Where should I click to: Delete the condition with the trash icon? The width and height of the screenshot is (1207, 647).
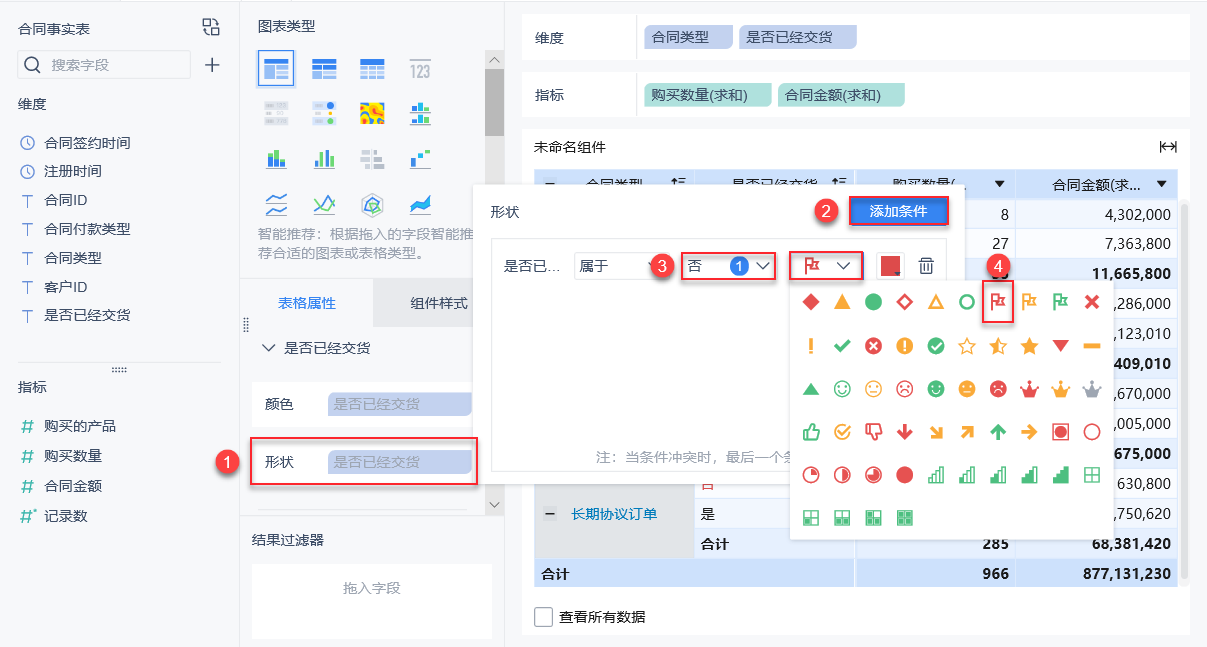click(x=927, y=265)
